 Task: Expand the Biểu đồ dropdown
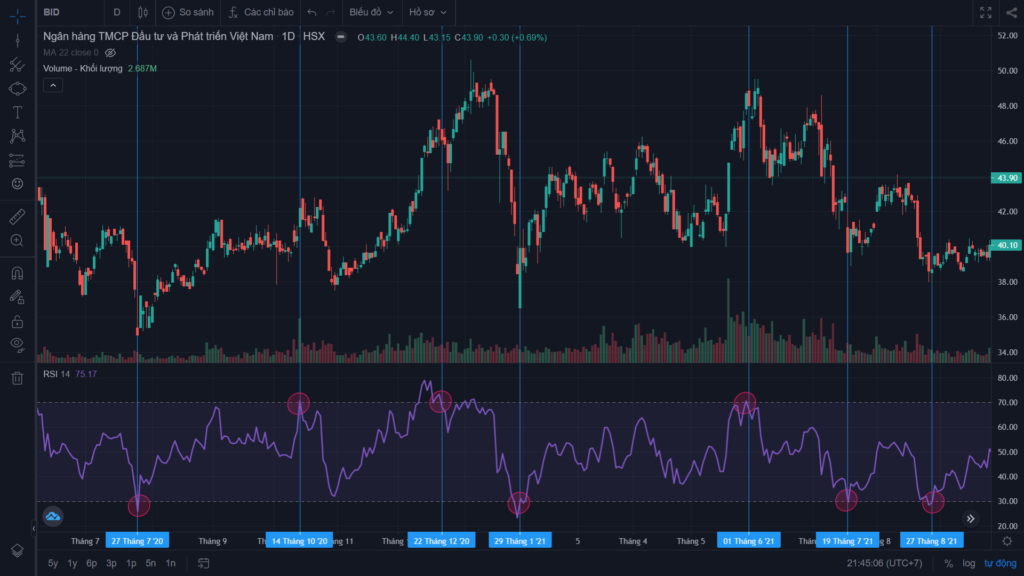click(371, 12)
